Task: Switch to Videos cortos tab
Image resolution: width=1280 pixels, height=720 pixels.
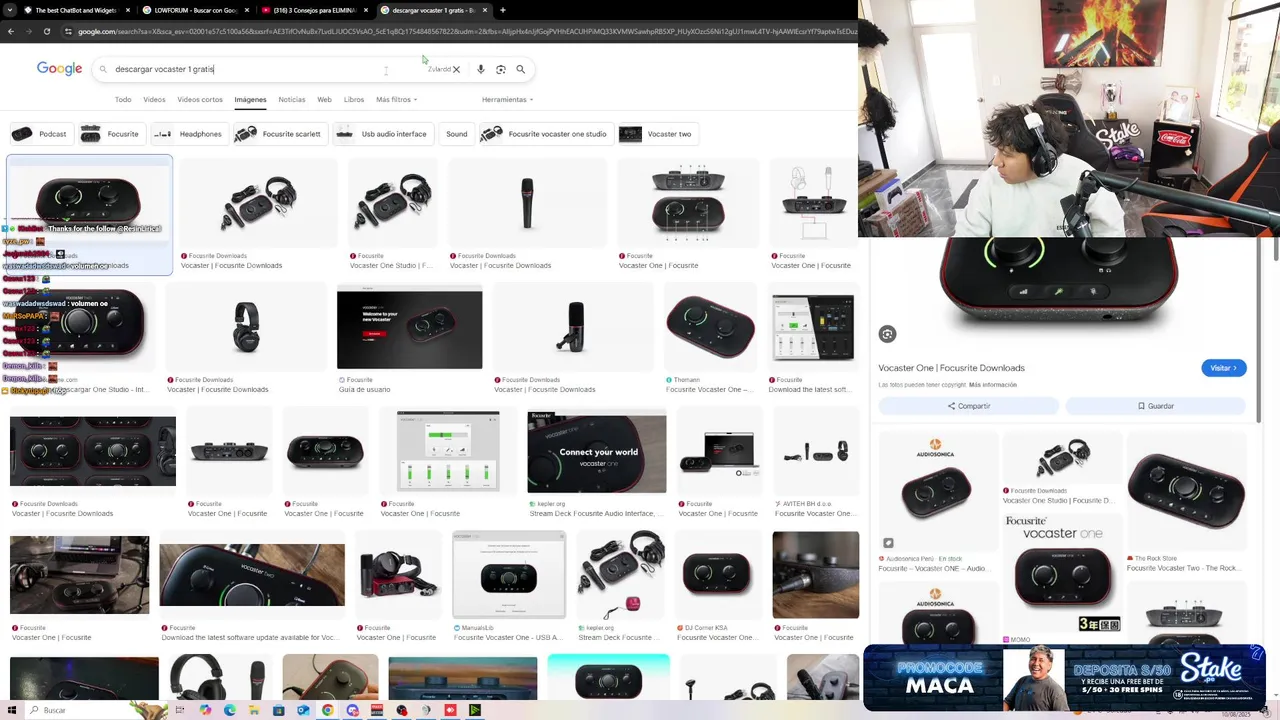Action: (x=200, y=100)
